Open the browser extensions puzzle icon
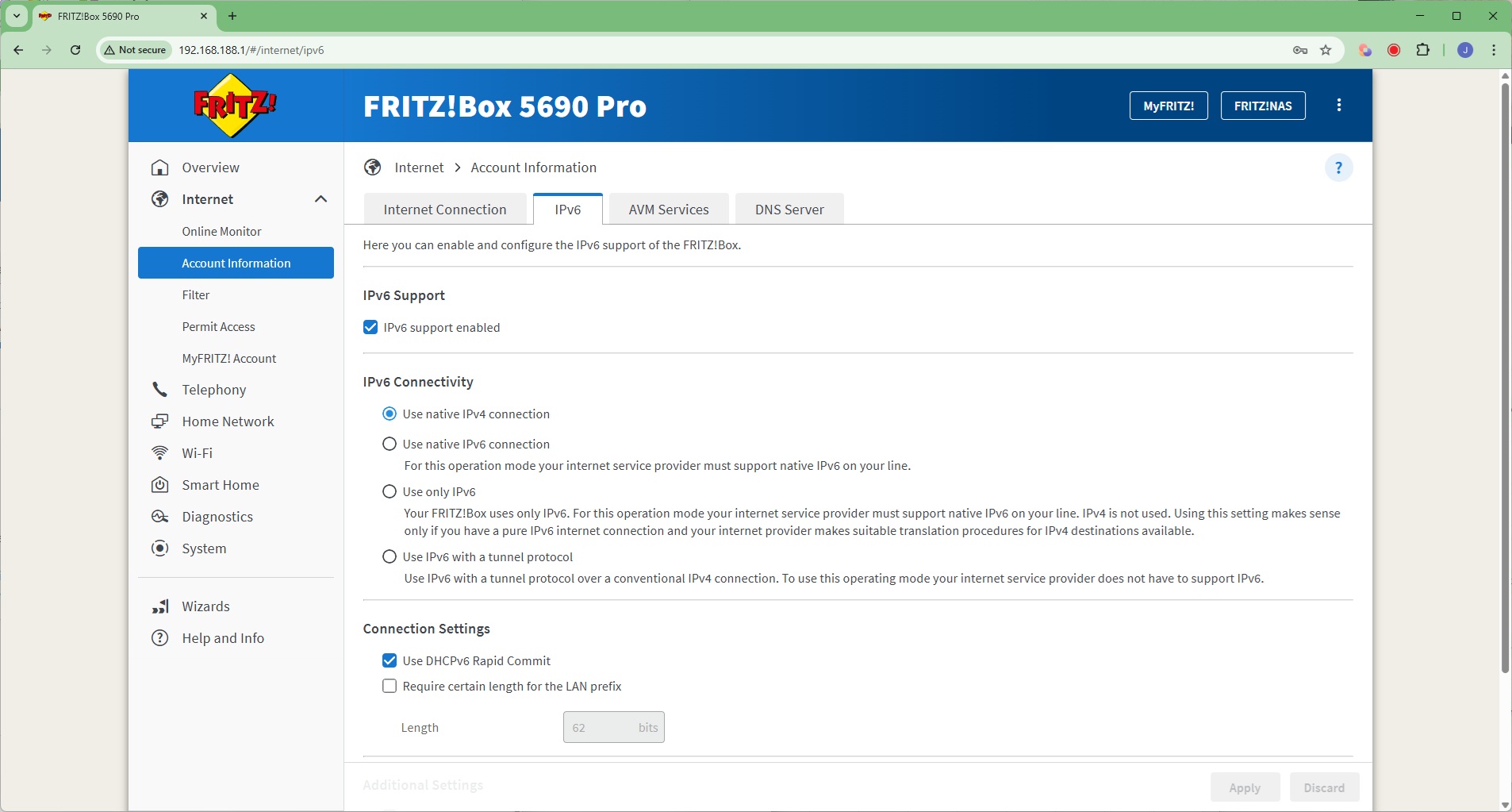Image resolution: width=1512 pixels, height=812 pixels. click(1423, 50)
